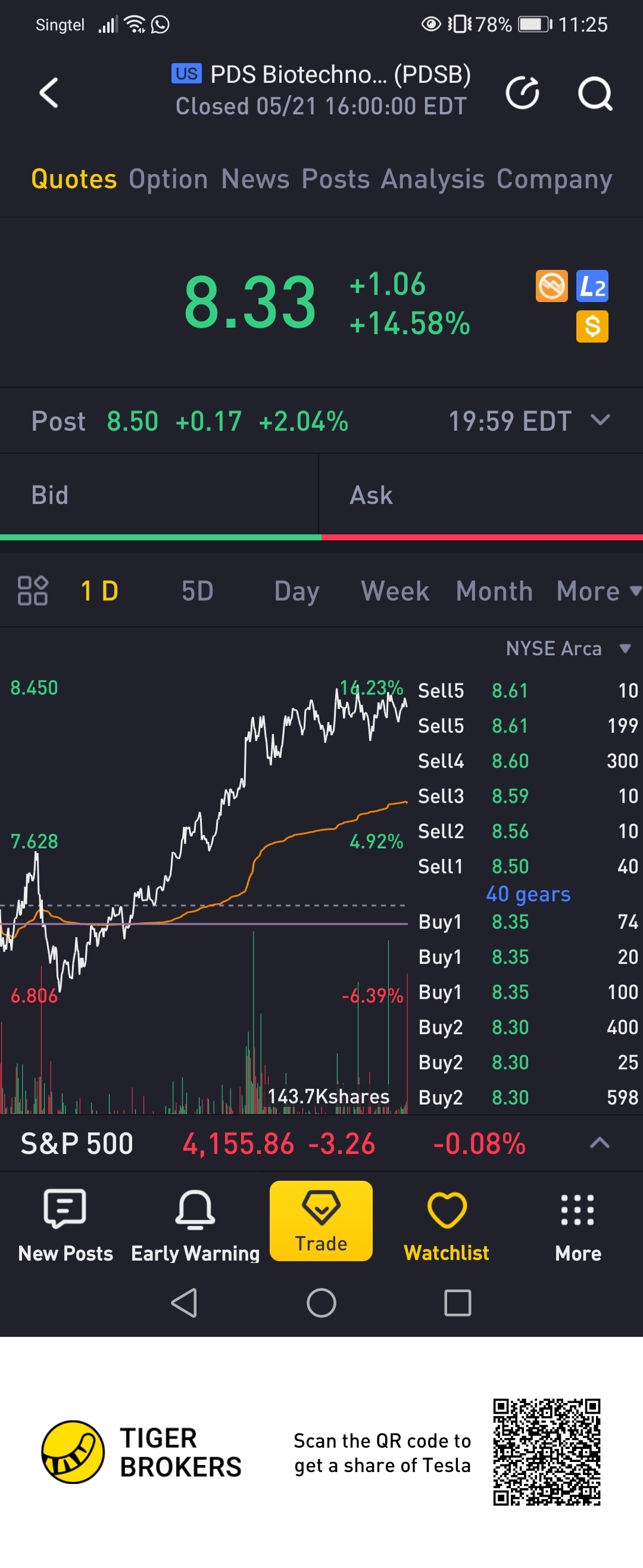Select Buy2 8.30 row with 25
This screenshot has width=643, height=1568.
click(x=528, y=1062)
